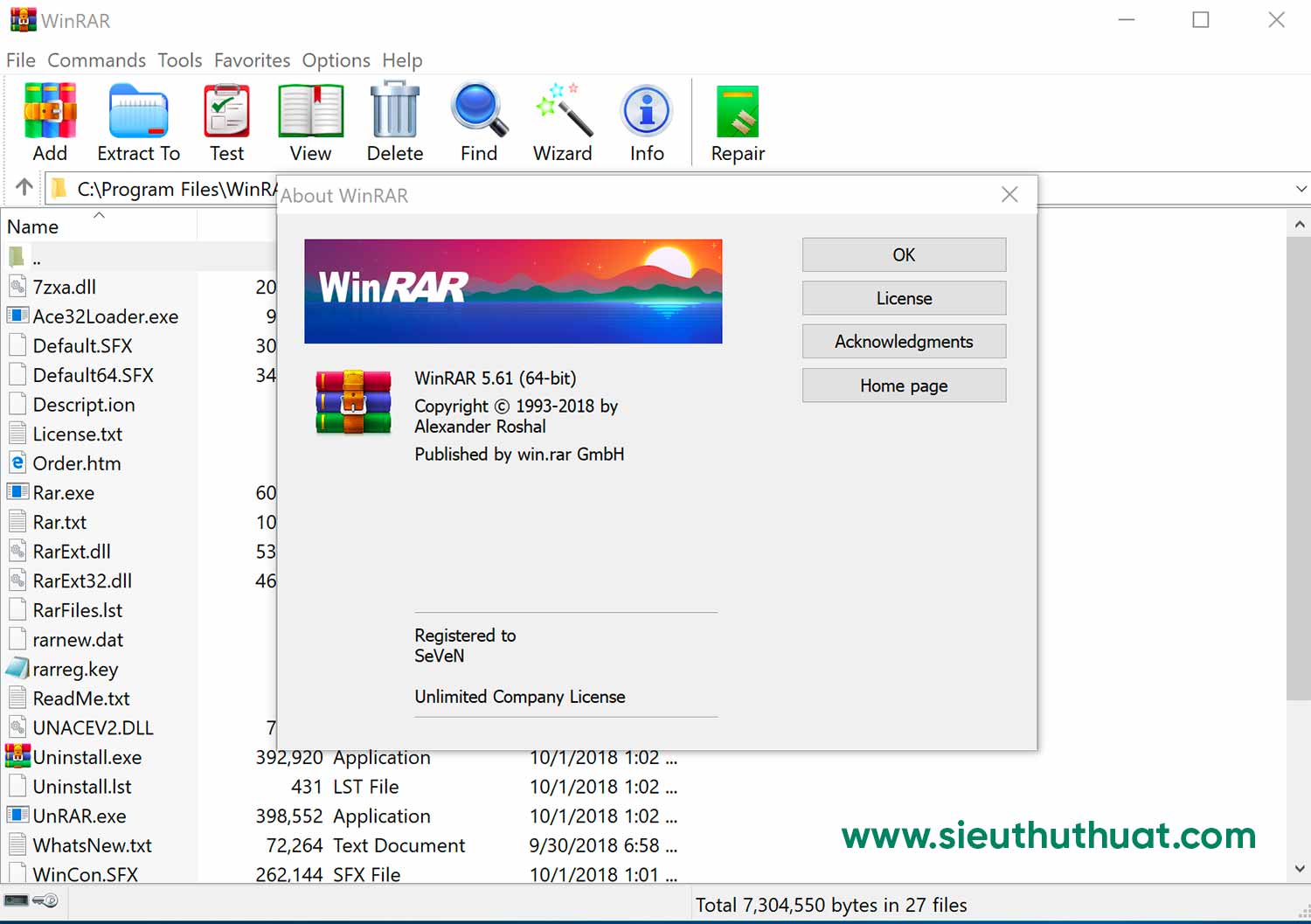Select Default.SFX in file list
Image resolution: width=1311 pixels, height=924 pixels.
point(83,345)
